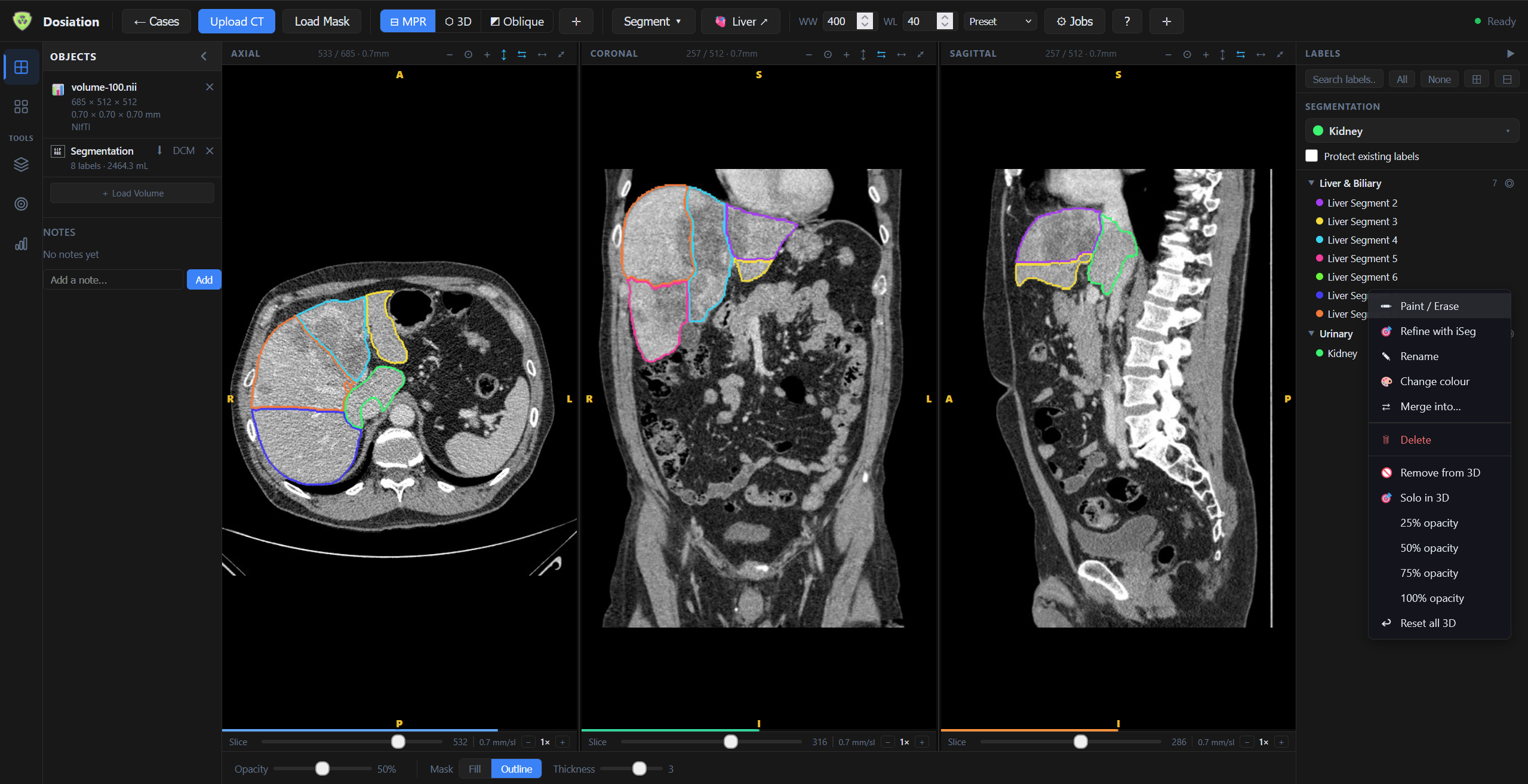Adjust the outline Thickness slider
This screenshot has height=784, width=1528.
pos(640,768)
